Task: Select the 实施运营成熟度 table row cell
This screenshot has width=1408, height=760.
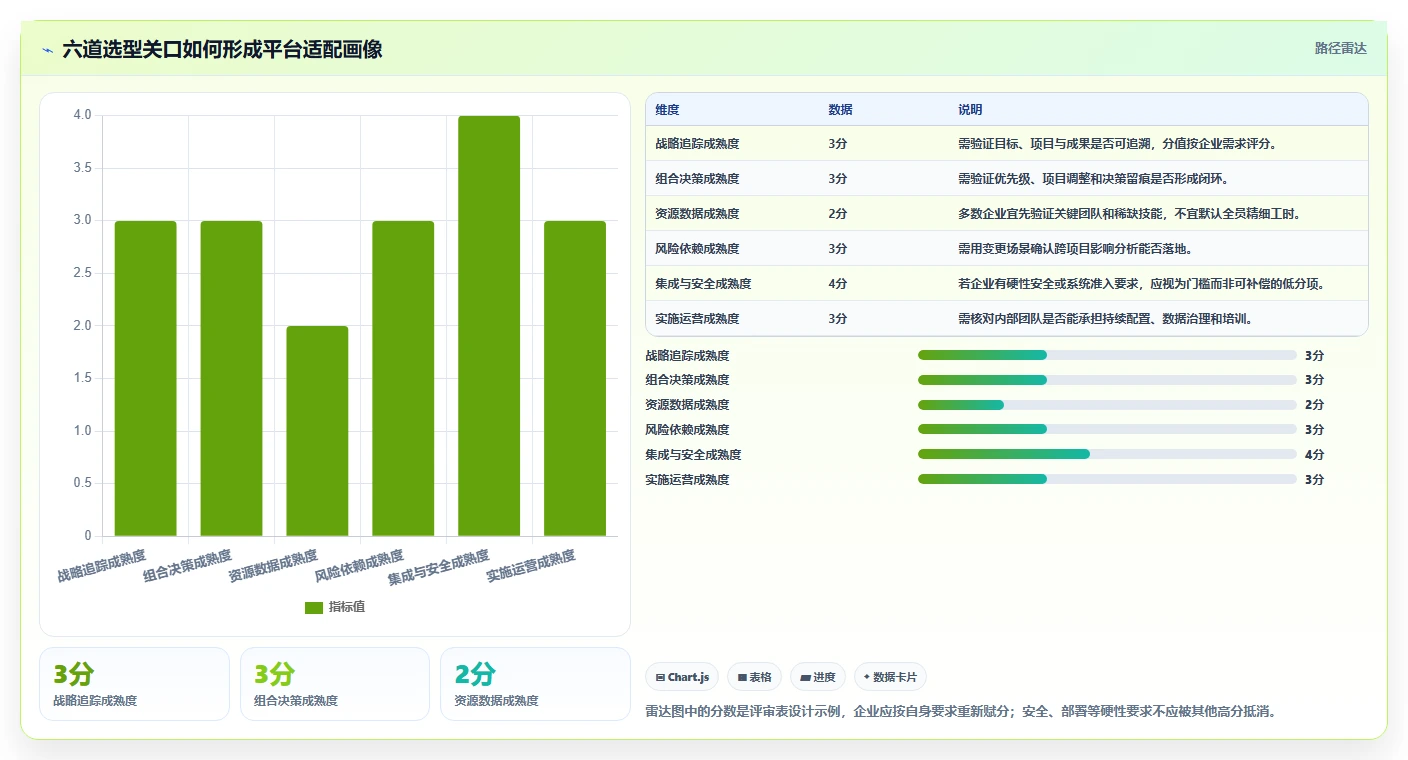Action: click(x=697, y=319)
